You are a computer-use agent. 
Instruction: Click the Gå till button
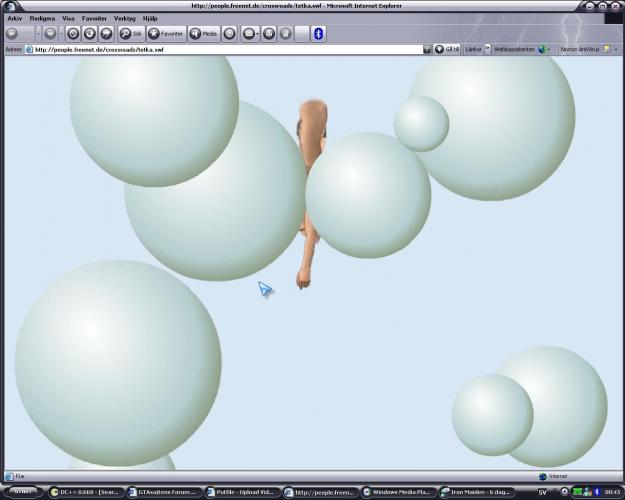coord(447,49)
